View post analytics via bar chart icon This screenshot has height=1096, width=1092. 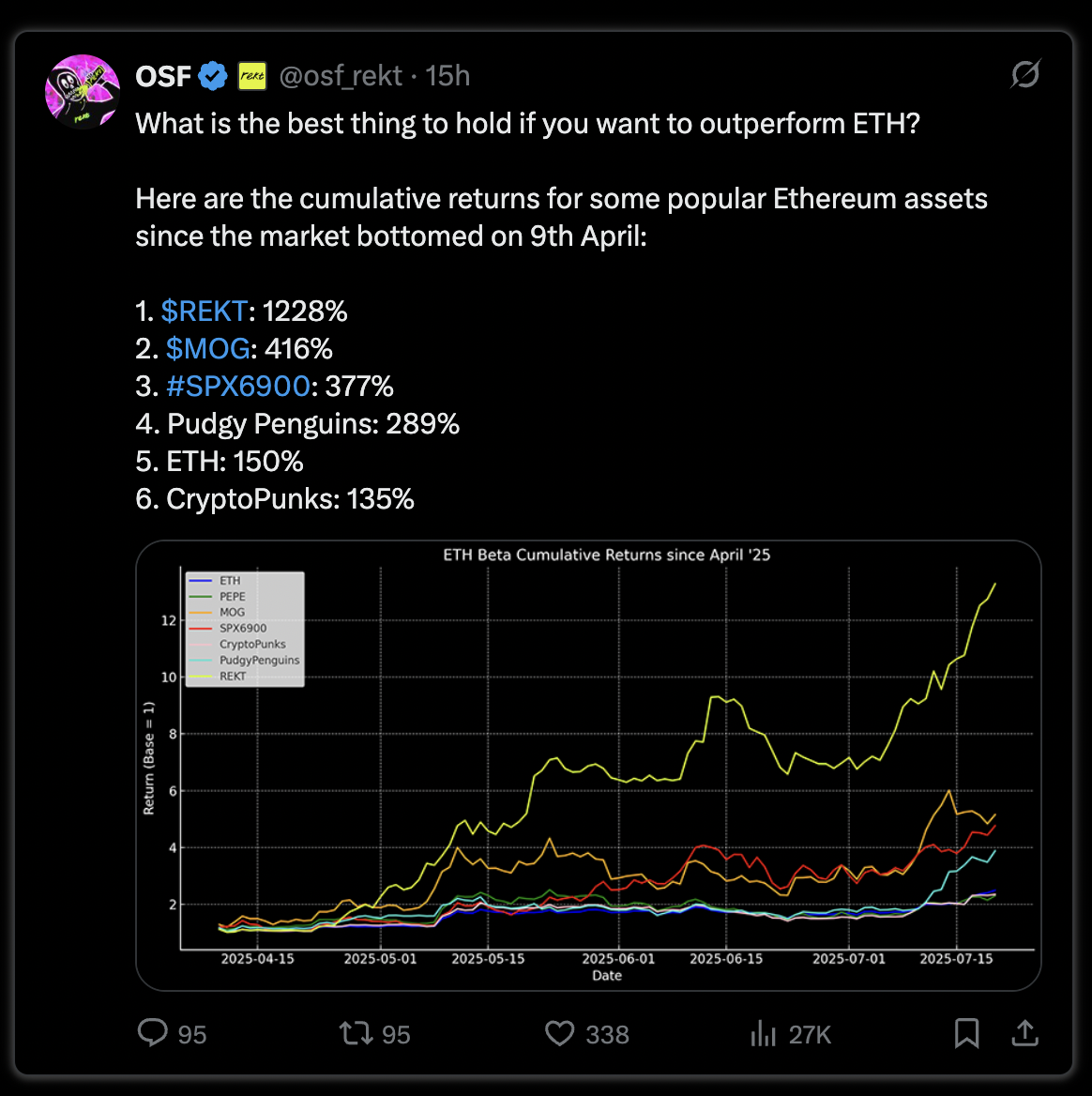point(764,1033)
